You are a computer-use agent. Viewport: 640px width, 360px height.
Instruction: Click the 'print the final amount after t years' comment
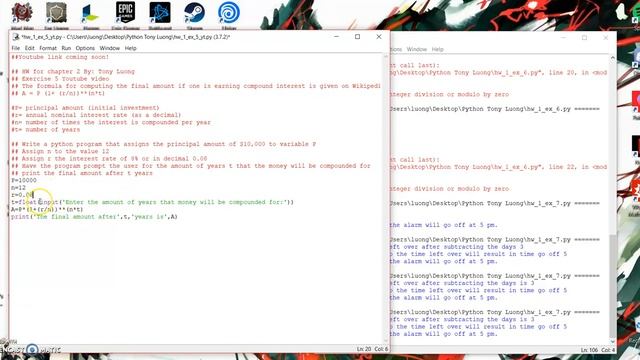[x=82, y=173]
